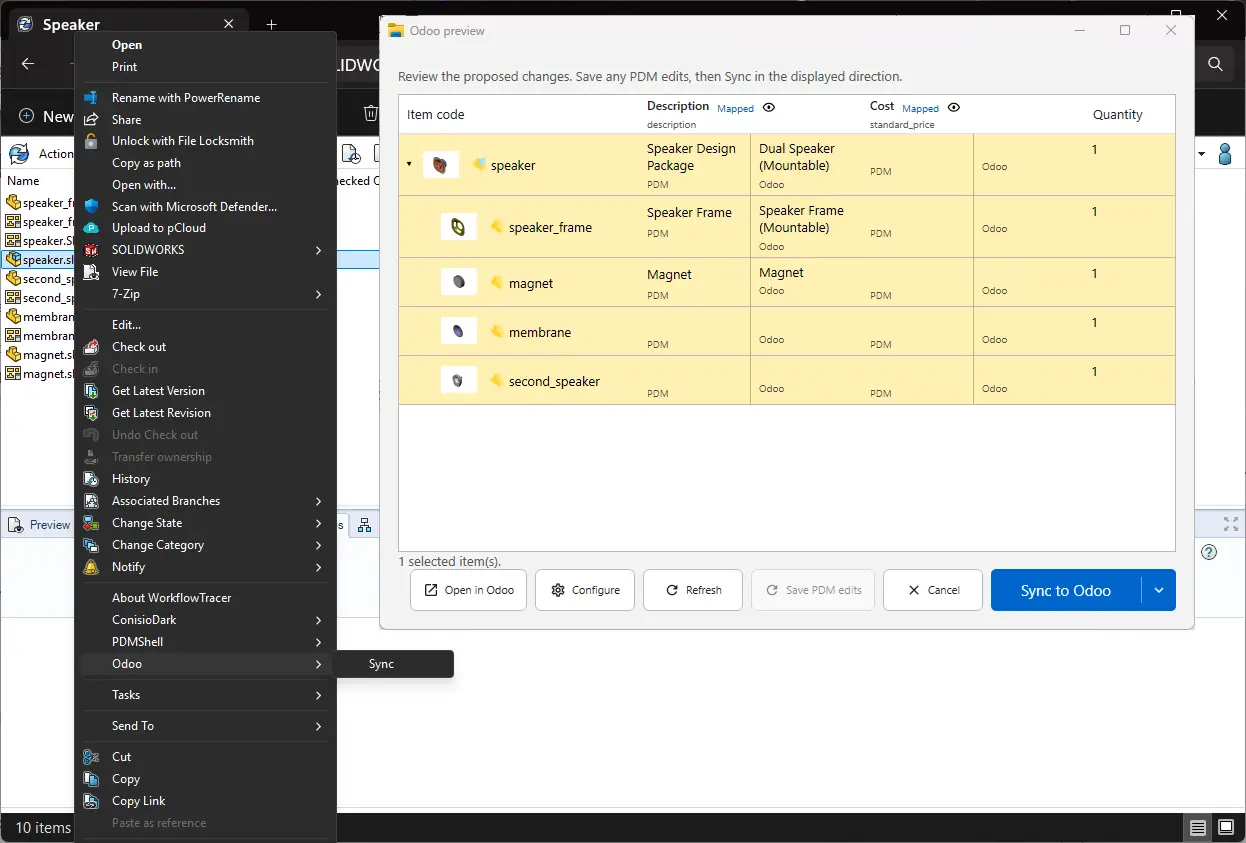Click the speaker_frame part thumbnail
This screenshot has height=843, width=1246.
tap(459, 227)
